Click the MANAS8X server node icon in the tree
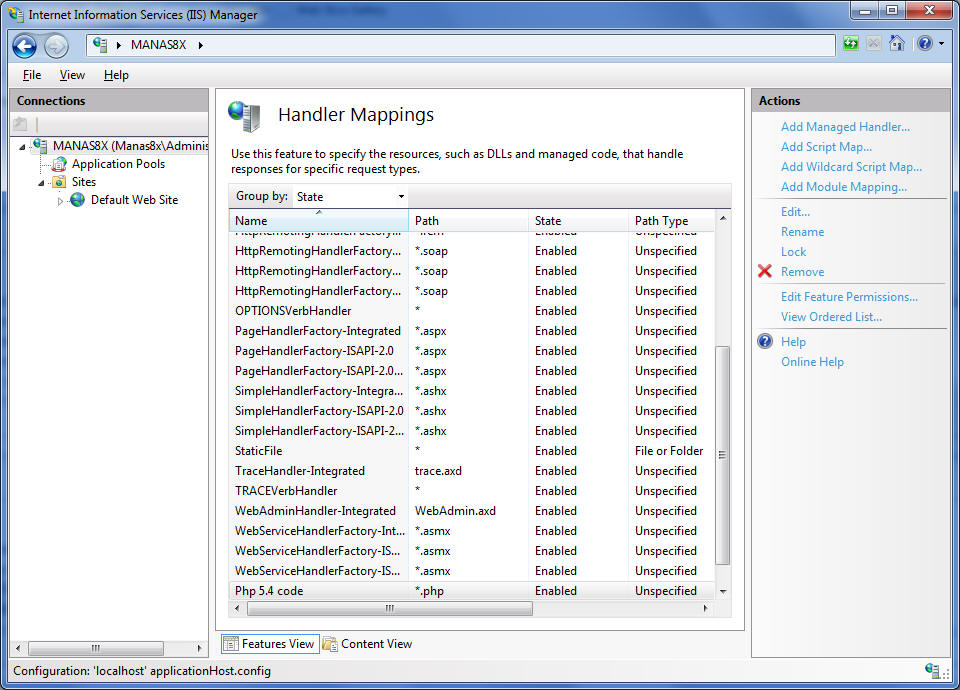This screenshot has height=690, width=960. pos(40,146)
